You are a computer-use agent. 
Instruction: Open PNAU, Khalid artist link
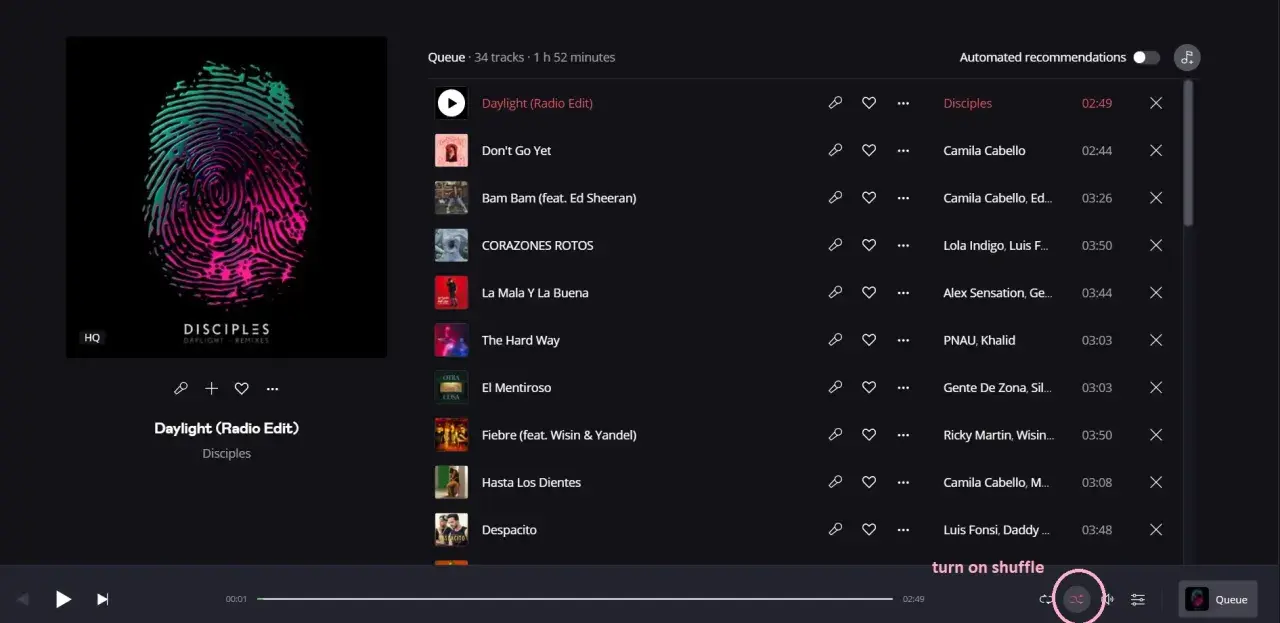pyautogui.click(x=979, y=340)
